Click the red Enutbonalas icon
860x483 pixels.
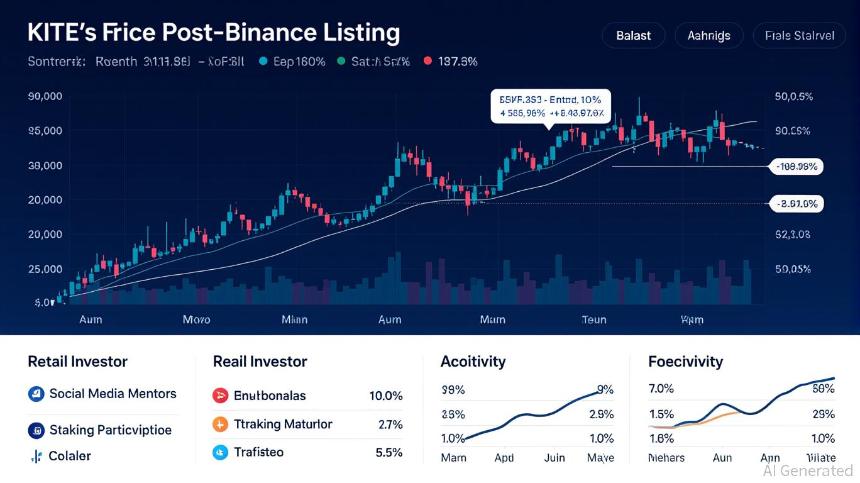(x=221, y=395)
